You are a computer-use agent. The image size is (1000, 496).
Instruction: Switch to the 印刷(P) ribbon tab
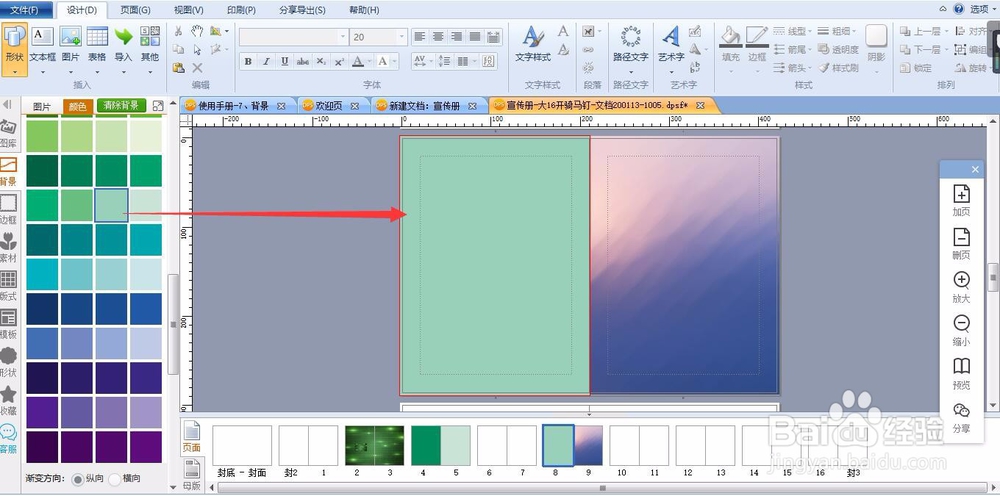pos(242,10)
